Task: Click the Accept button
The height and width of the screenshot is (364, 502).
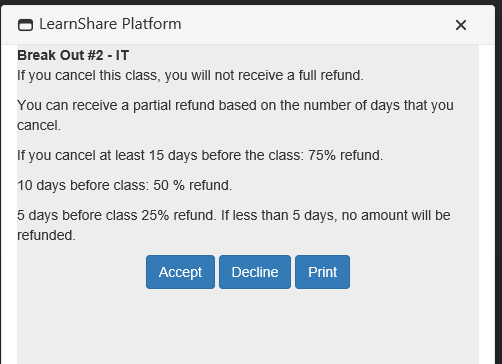Action: (x=180, y=272)
